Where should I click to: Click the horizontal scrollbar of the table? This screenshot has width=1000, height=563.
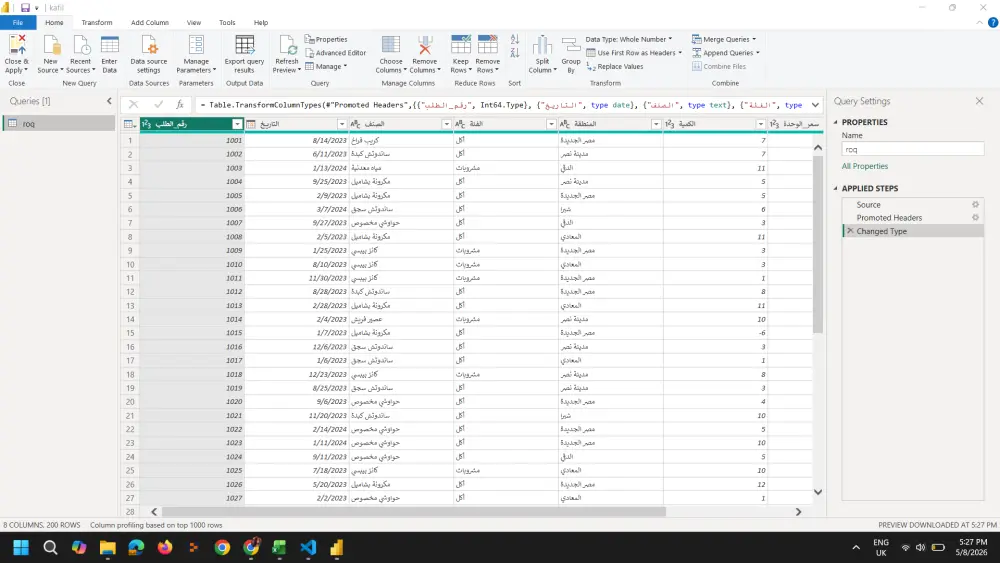coord(413,511)
